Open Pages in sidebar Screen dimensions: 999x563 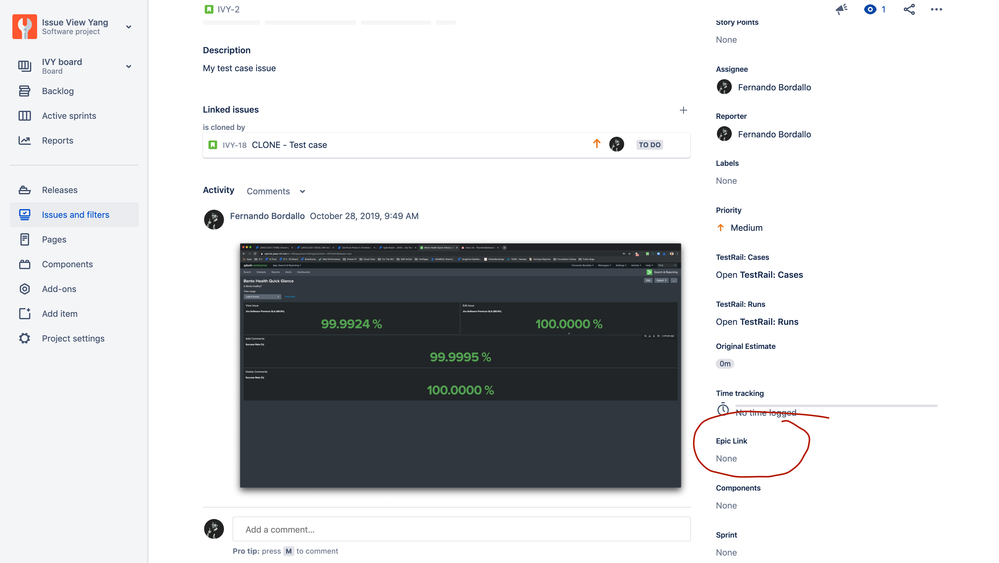point(54,239)
